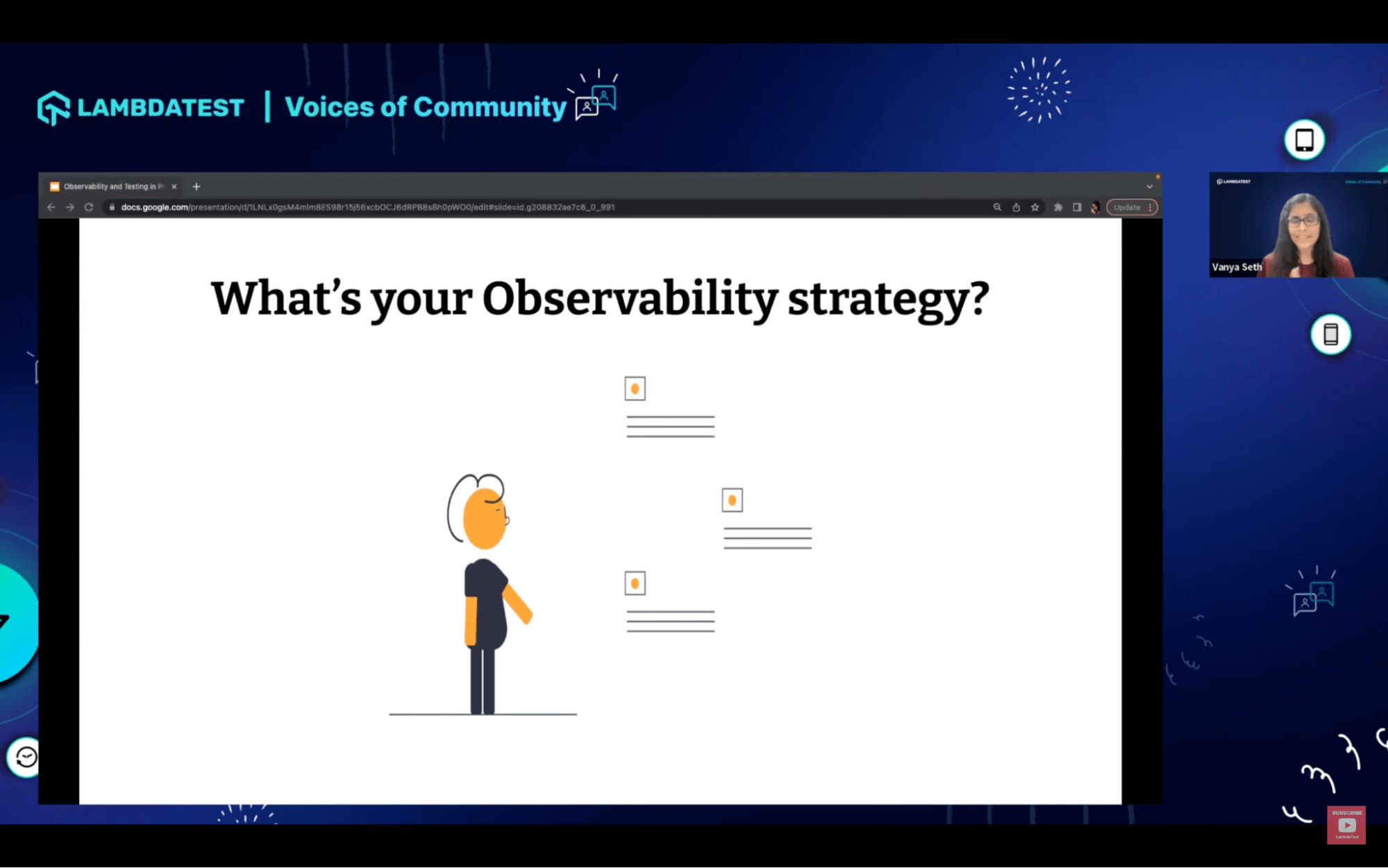Click the new tab button in browser
The width and height of the screenshot is (1388, 868).
tap(197, 186)
